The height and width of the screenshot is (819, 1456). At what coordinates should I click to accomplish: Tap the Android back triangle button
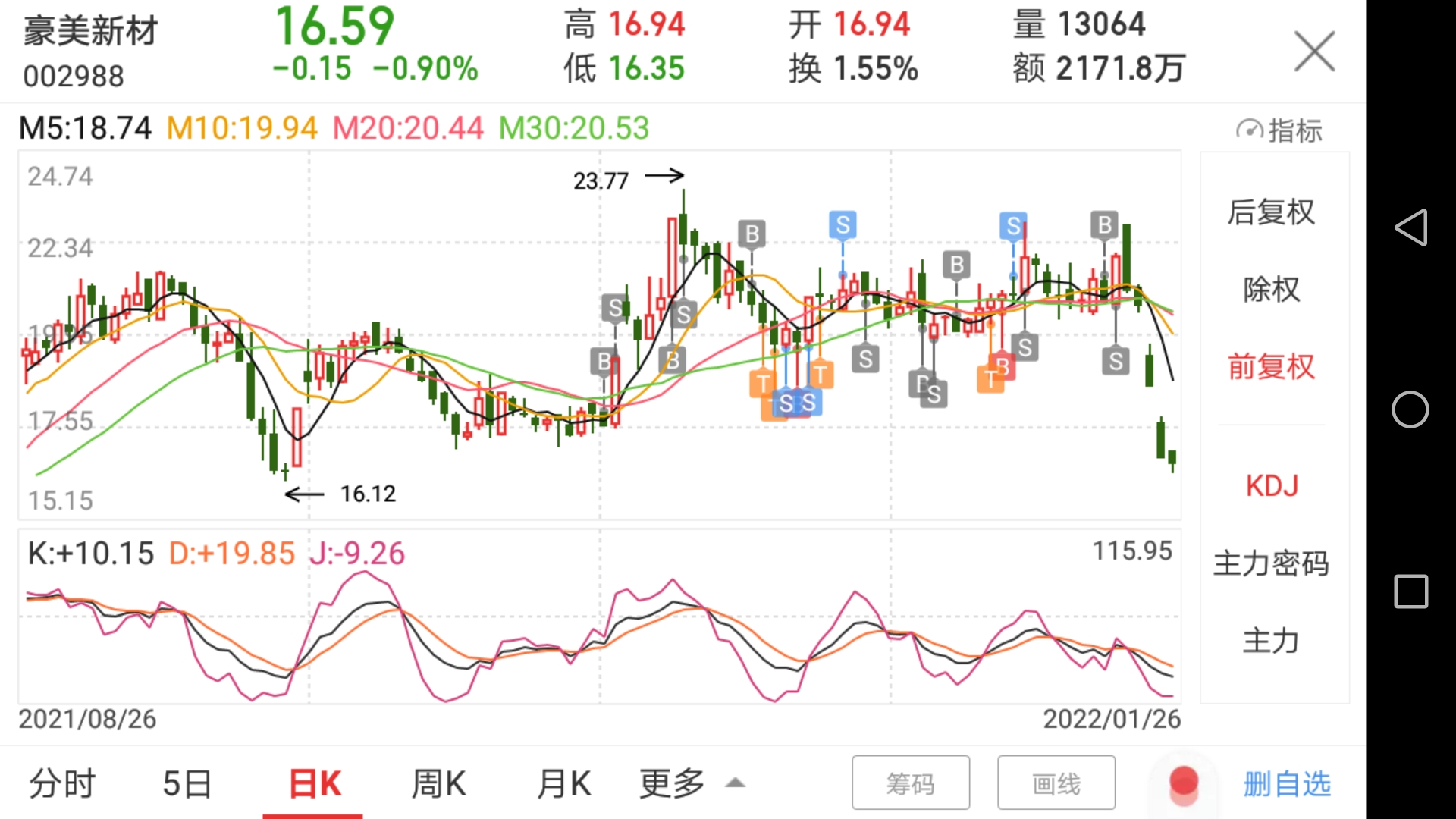coord(1410,227)
